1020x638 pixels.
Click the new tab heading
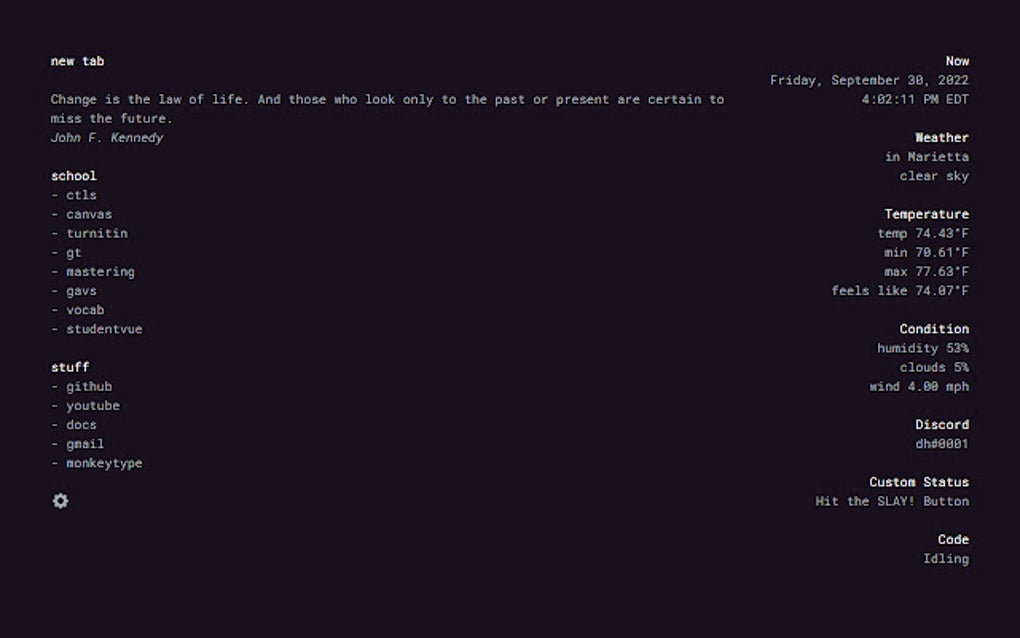click(x=77, y=61)
